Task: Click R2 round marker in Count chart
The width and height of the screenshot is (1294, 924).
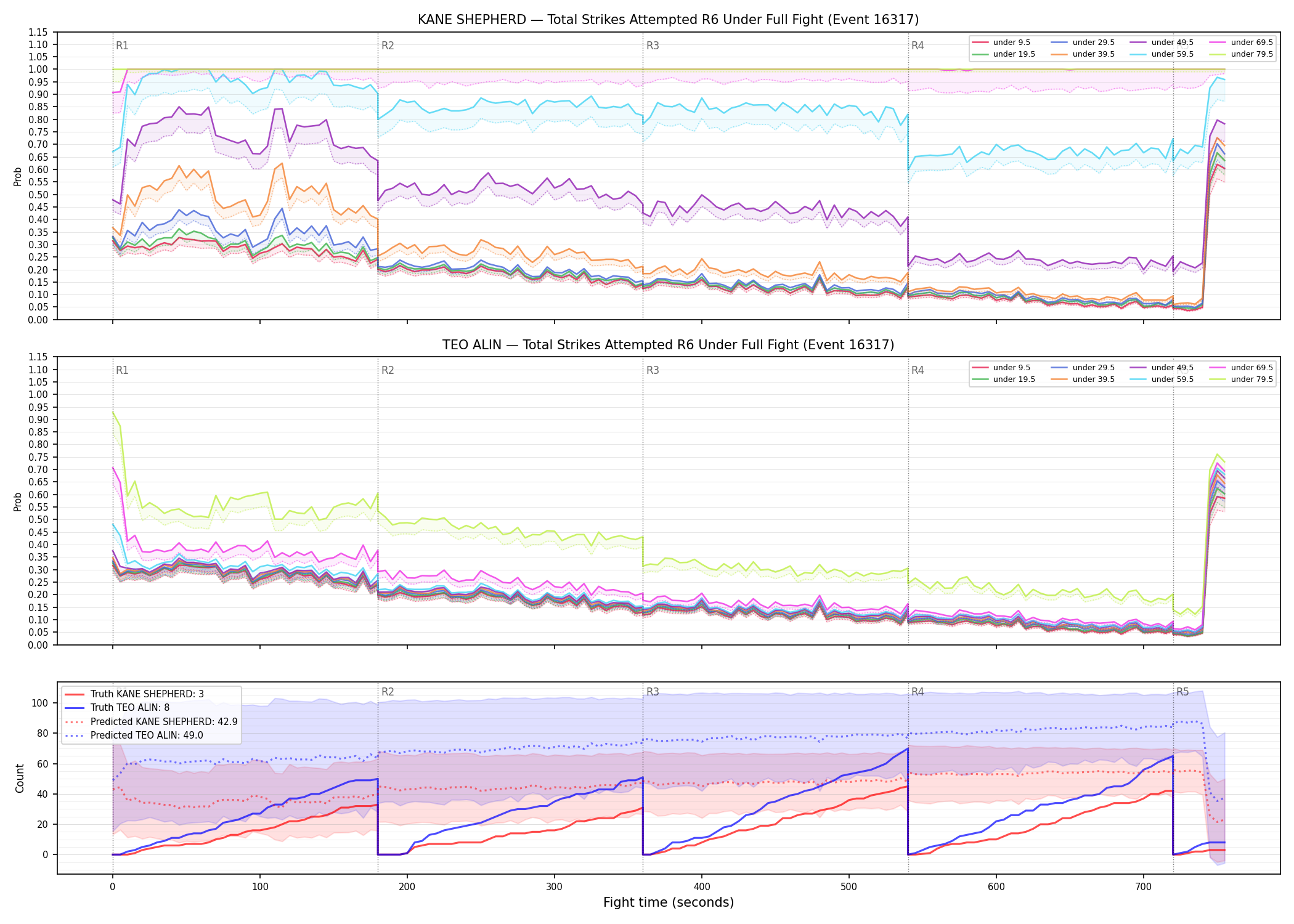Action: (x=388, y=692)
